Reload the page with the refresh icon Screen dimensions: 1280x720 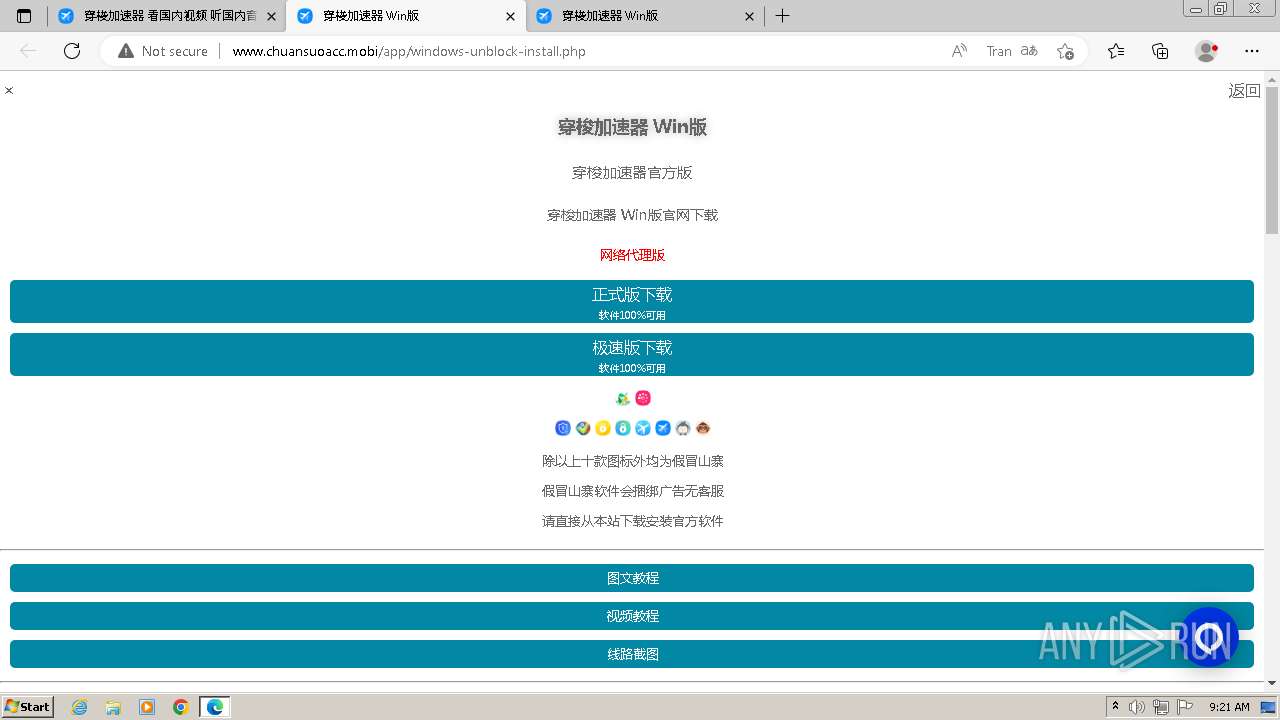pyautogui.click(x=72, y=51)
